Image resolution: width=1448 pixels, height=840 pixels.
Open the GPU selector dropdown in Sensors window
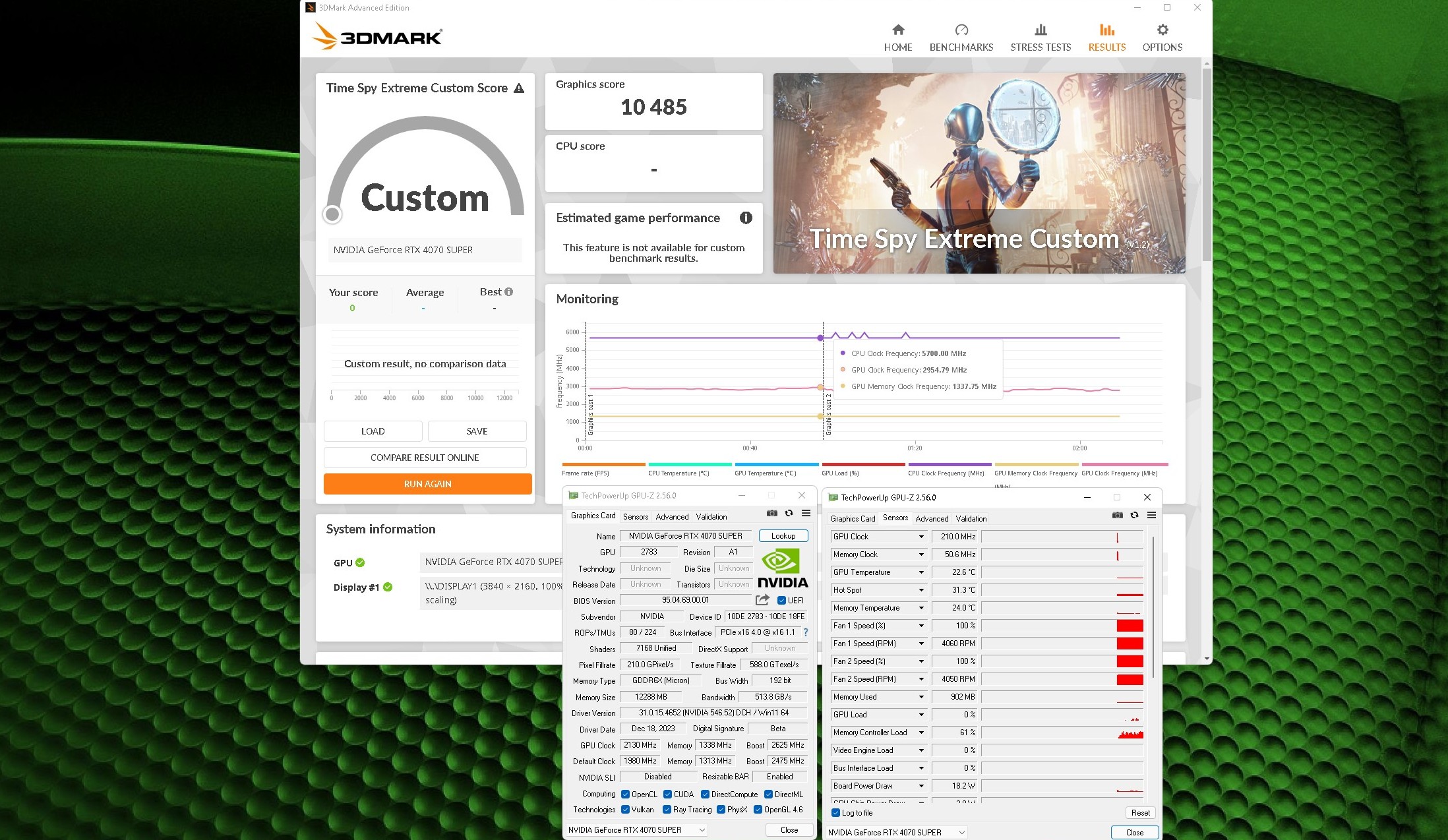point(897,832)
